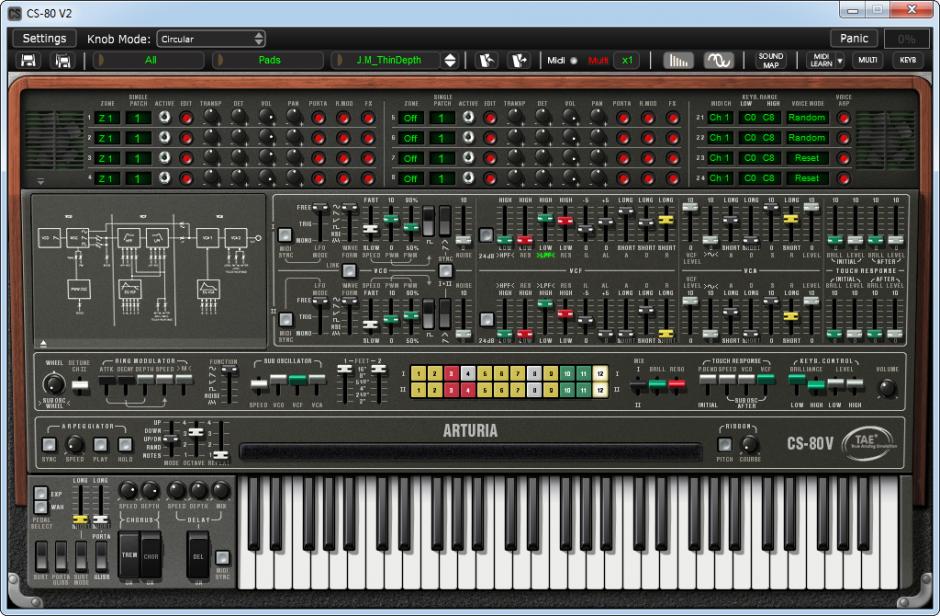Click the Multi red indicator label
The width and height of the screenshot is (940, 616).
(x=598, y=60)
